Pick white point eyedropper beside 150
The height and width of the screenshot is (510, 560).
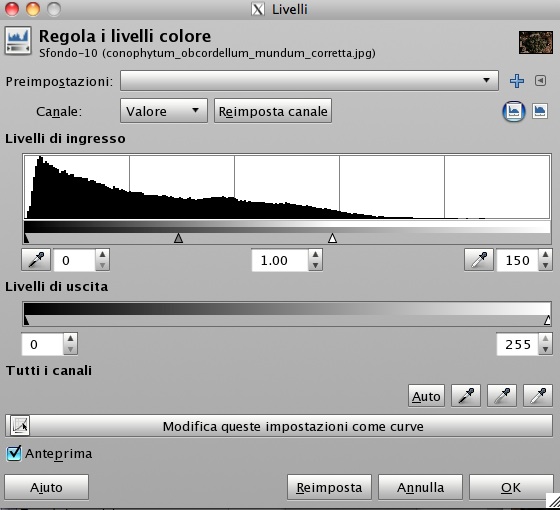(x=479, y=260)
